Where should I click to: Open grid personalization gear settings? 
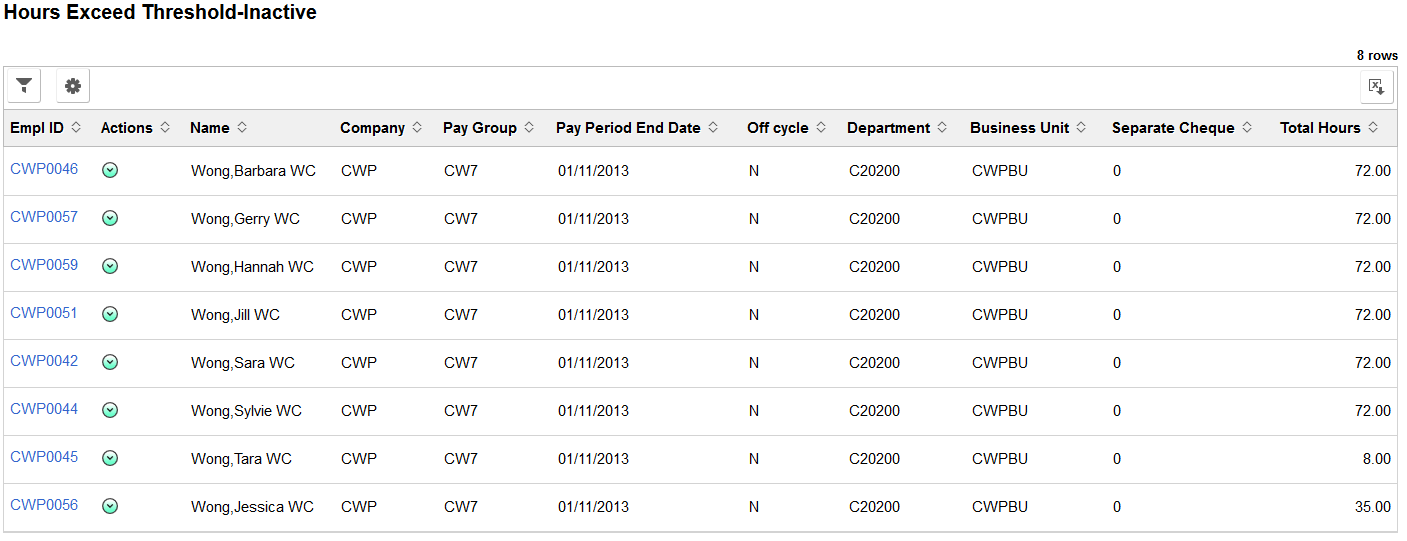click(x=73, y=86)
